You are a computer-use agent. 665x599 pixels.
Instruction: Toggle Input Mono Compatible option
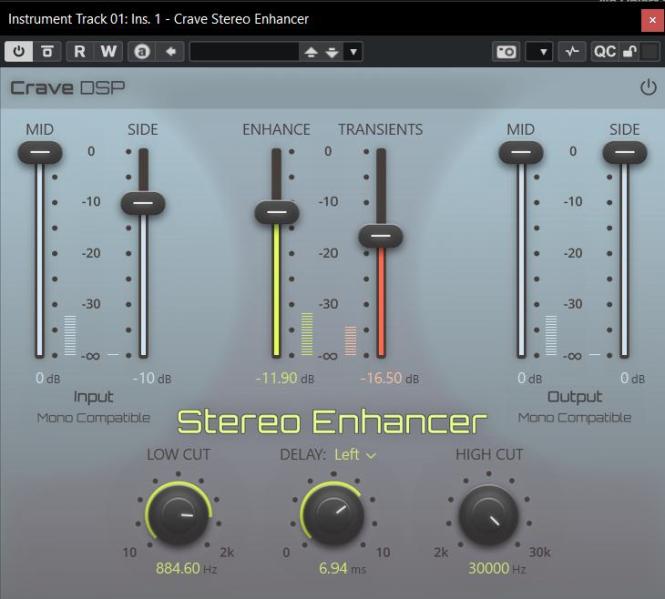93,418
